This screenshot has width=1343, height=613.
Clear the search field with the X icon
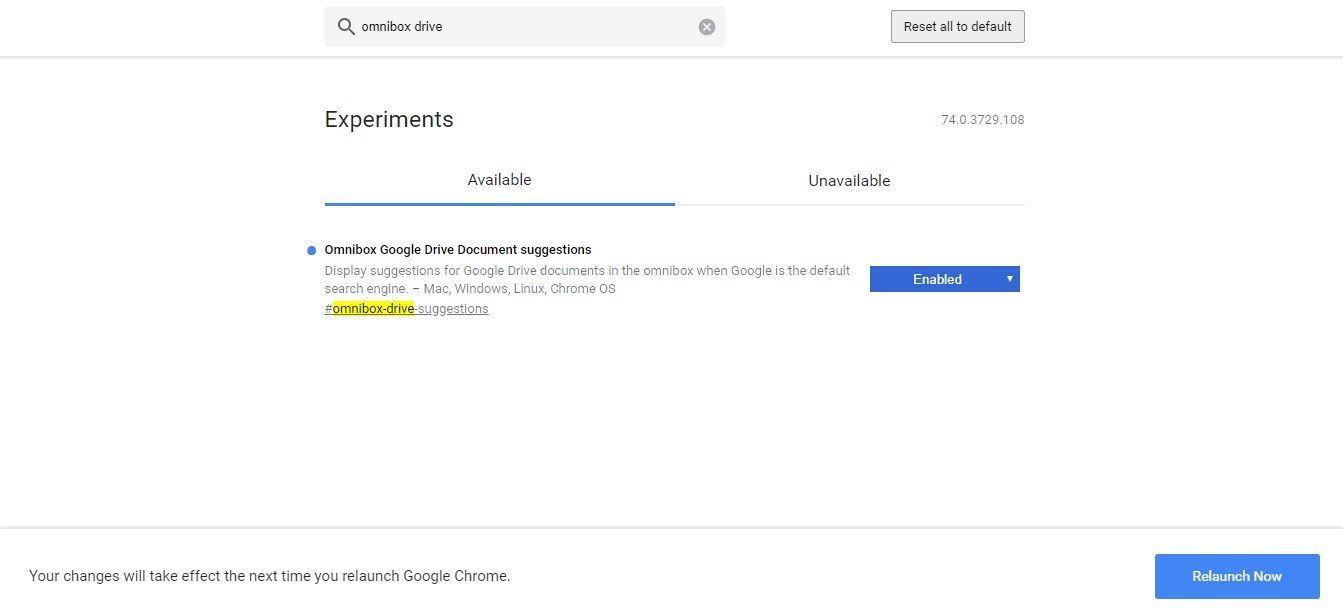[x=707, y=27]
